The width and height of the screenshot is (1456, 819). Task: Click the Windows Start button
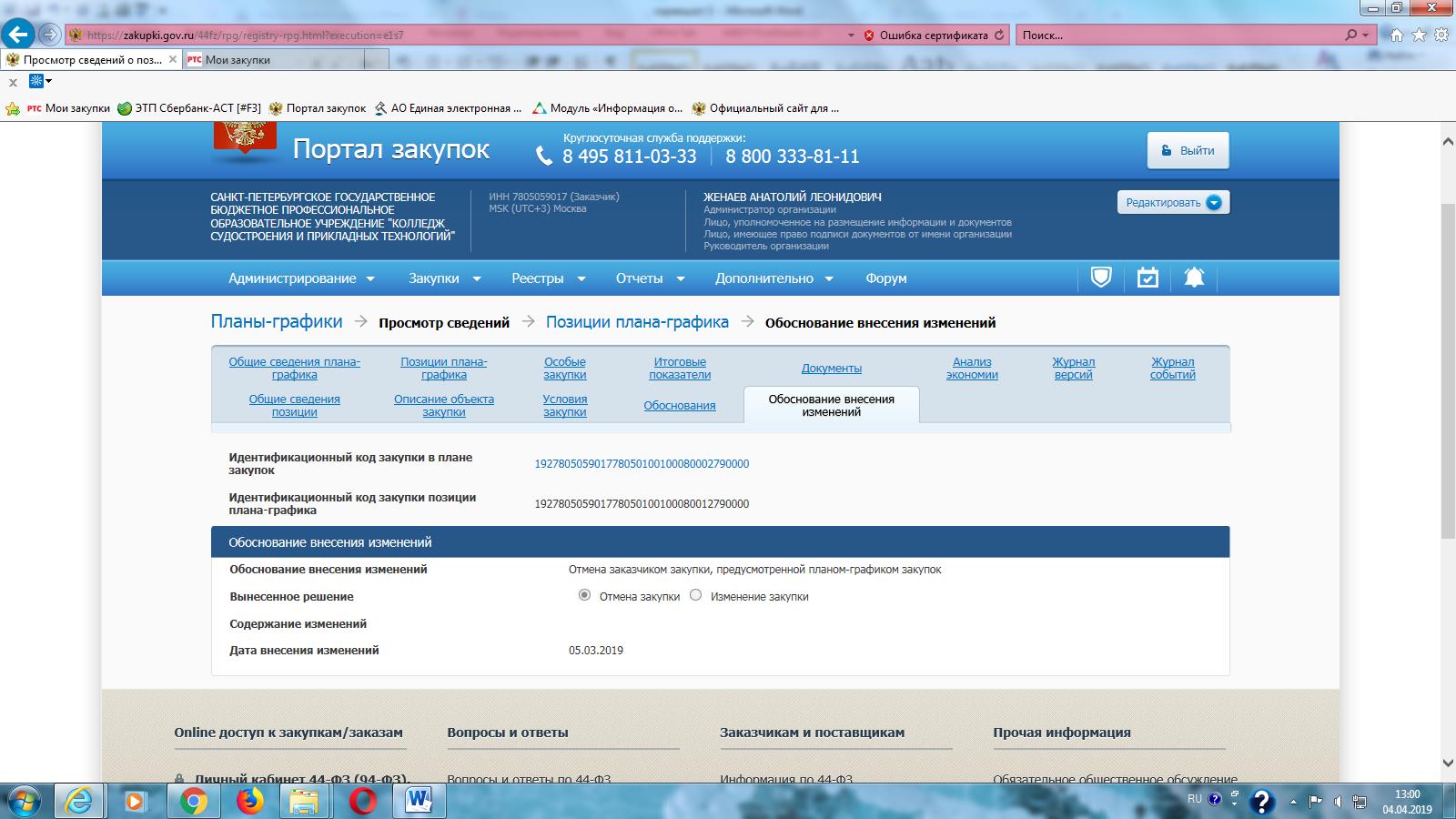coord(24,801)
